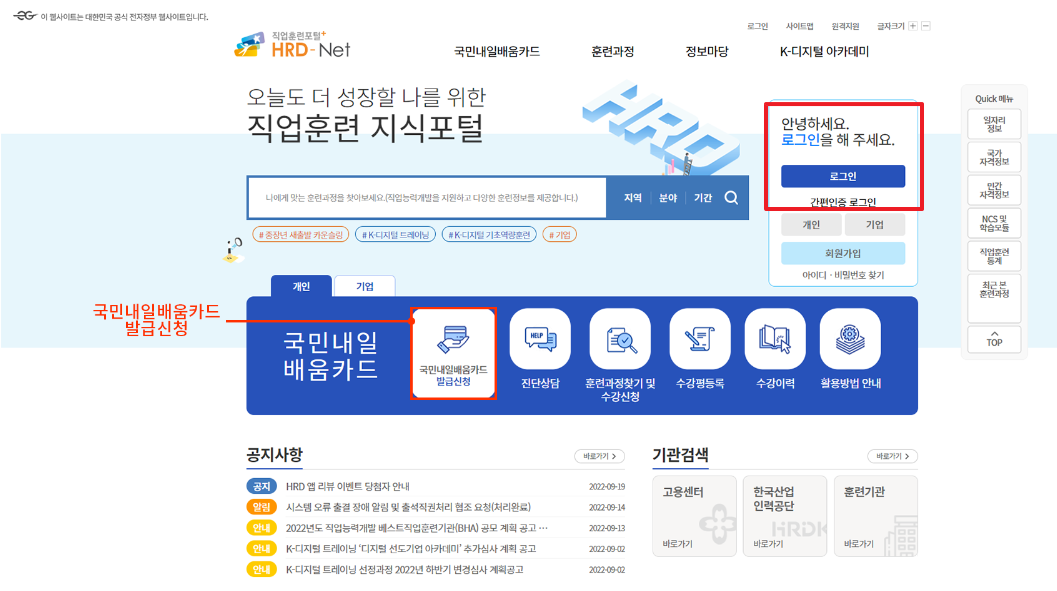Open Quick menu 민간 자격정보

(x=994, y=190)
